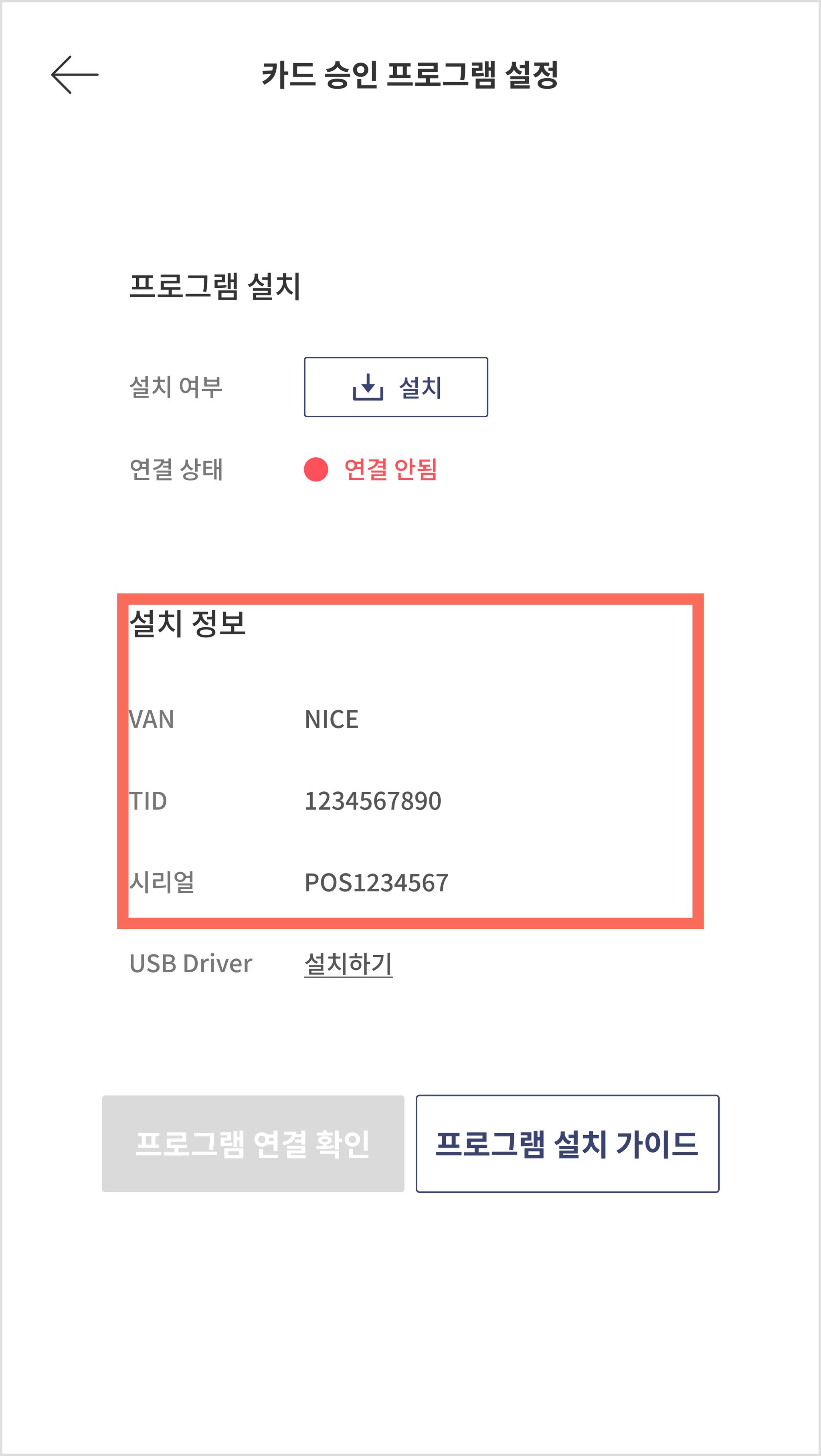Click the 프로그램 설치 section heading
The image size is (821, 1456).
point(215,286)
